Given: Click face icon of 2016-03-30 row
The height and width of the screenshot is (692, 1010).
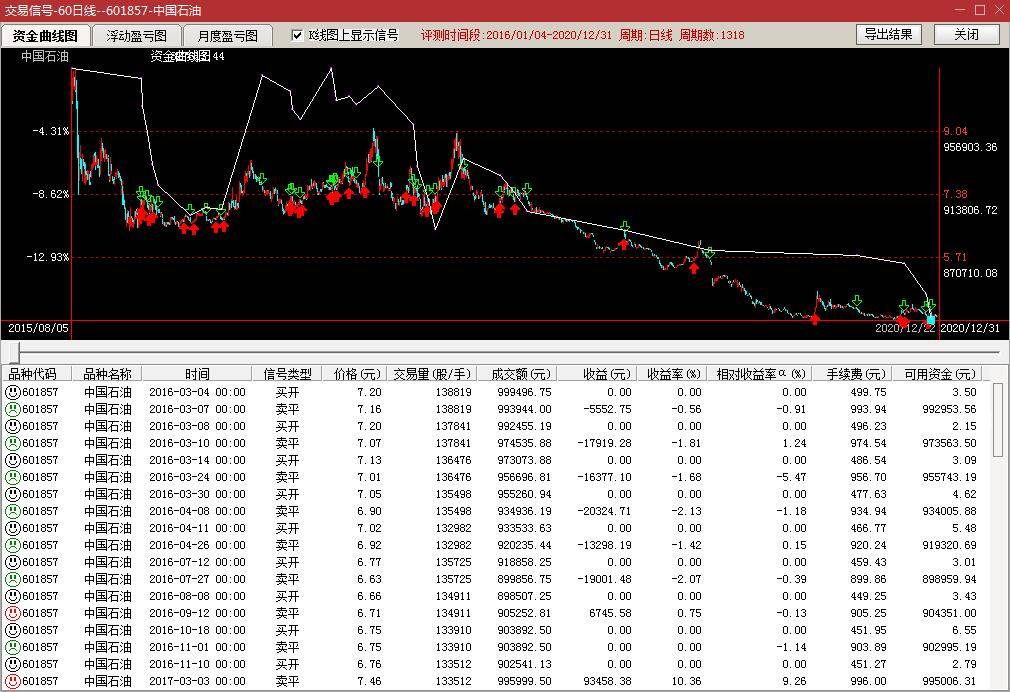Looking at the screenshot, I should [x=13, y=494].
